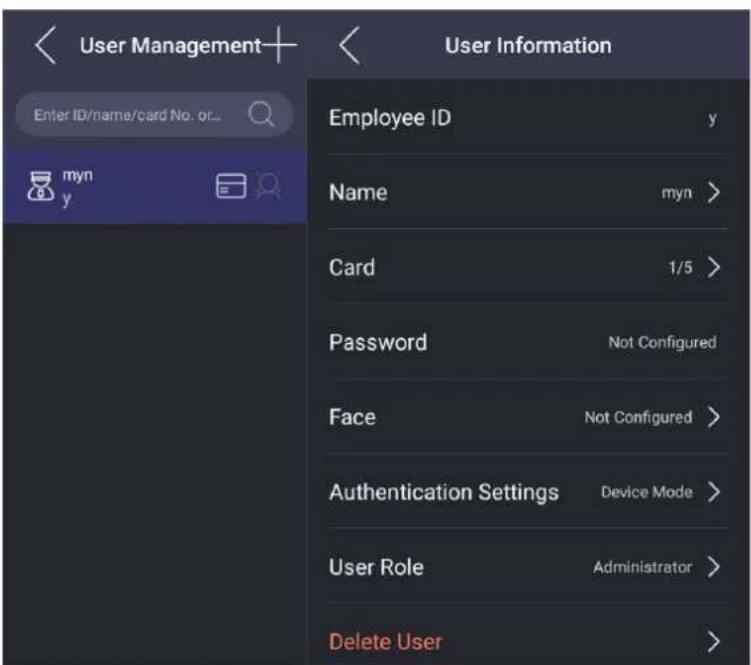751x665 pixels.
Task: Click the 'Device Mode' value
Action: tap(647, 492)
